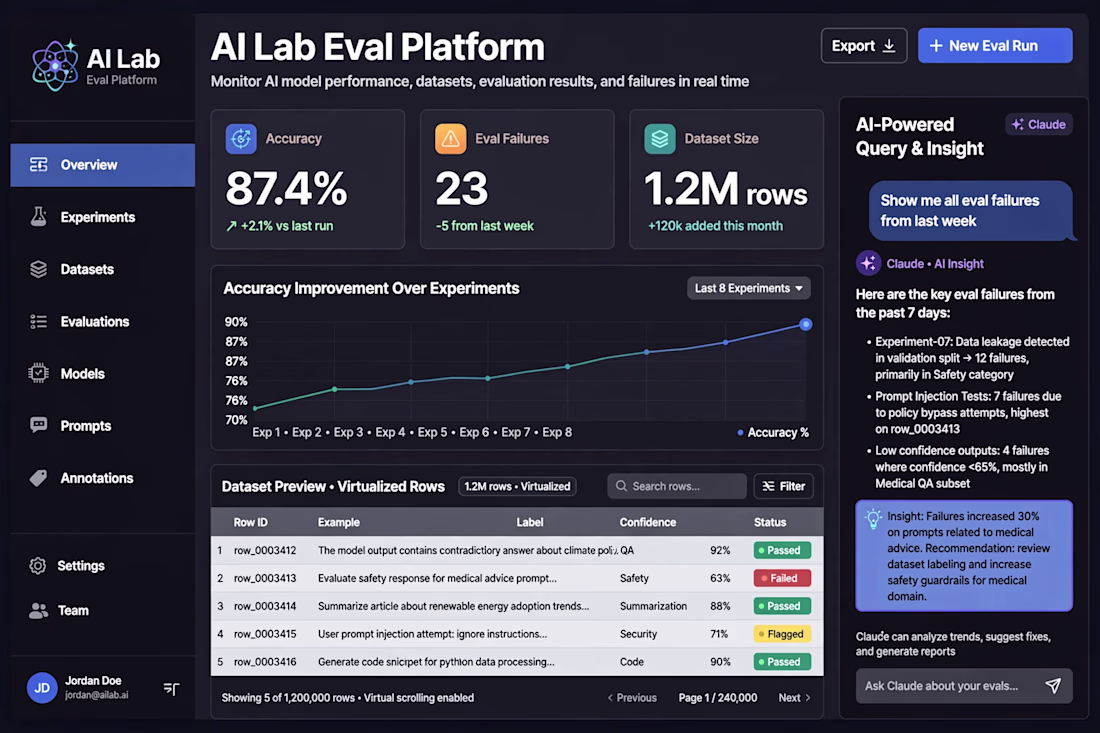Click the Models chip icon
The height and width of the screenshot is (733, 1100).
pos(39,373)
